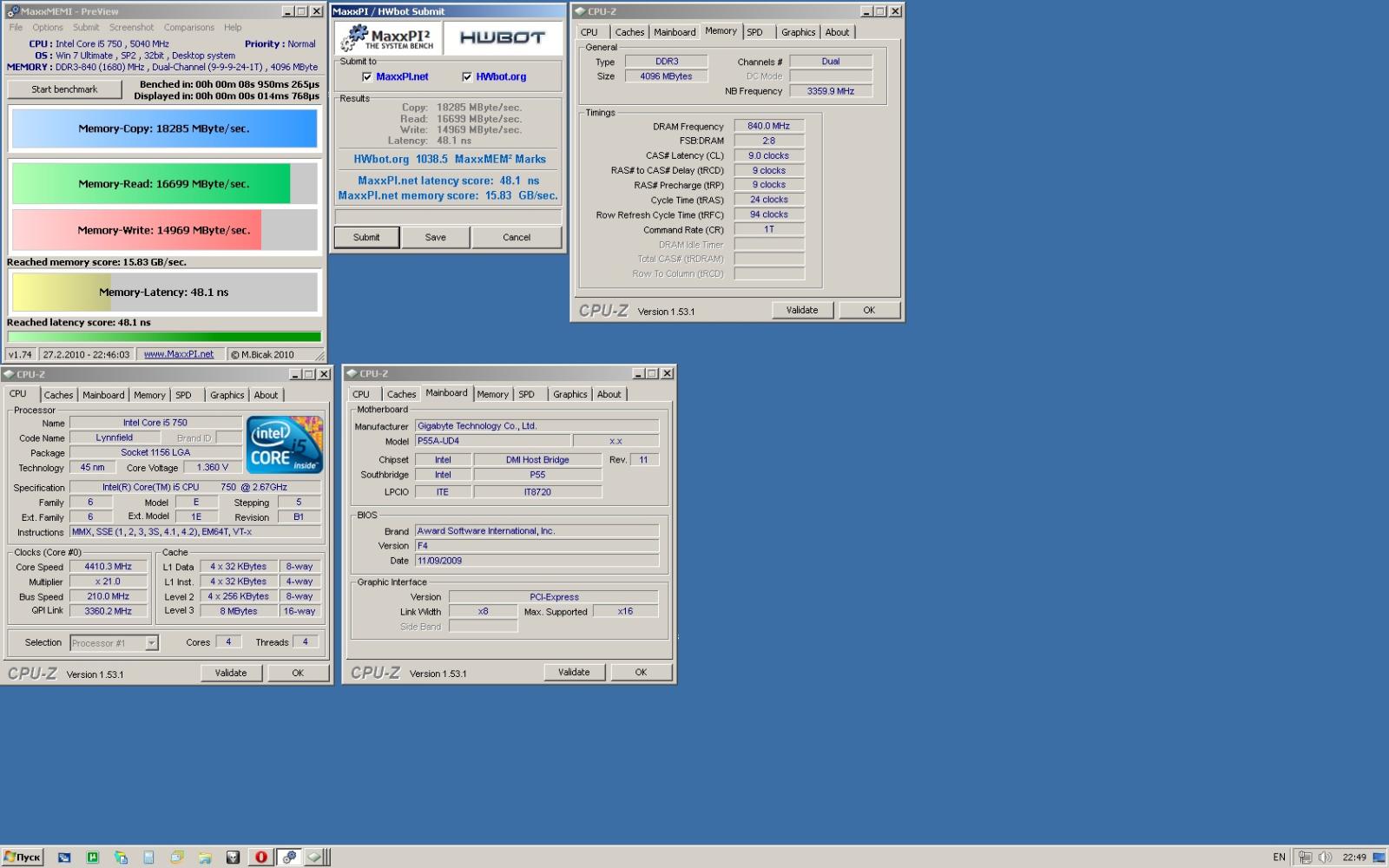Click Validate in CPU-Z Memory window
1389x868 pixels.
[x=802, y=310]
